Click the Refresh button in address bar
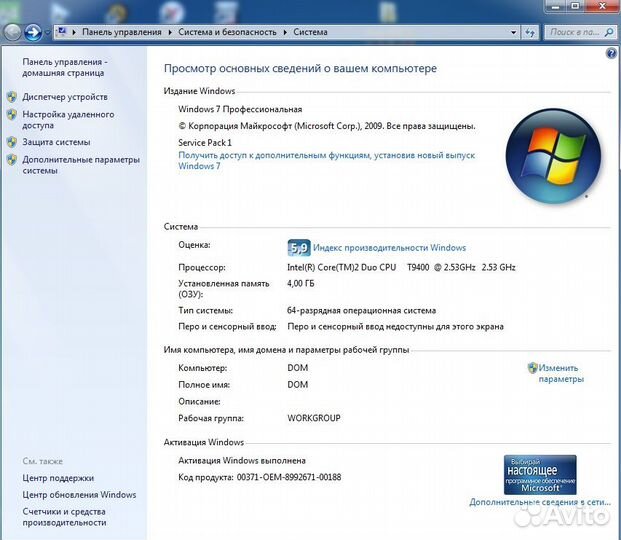 click(x=530, y=32)
